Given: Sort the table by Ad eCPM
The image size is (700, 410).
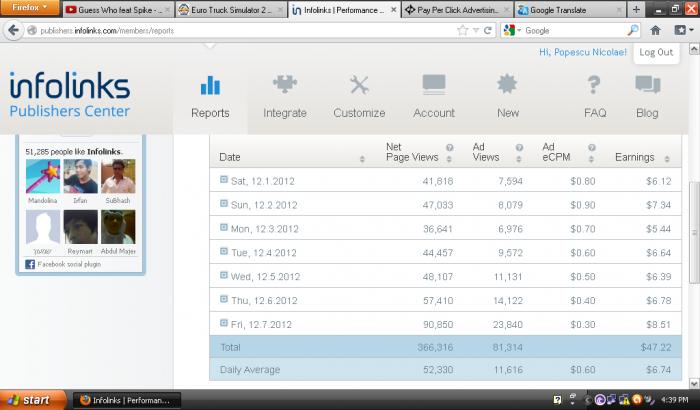Looking at the screenshot, I should coord(591,159).
